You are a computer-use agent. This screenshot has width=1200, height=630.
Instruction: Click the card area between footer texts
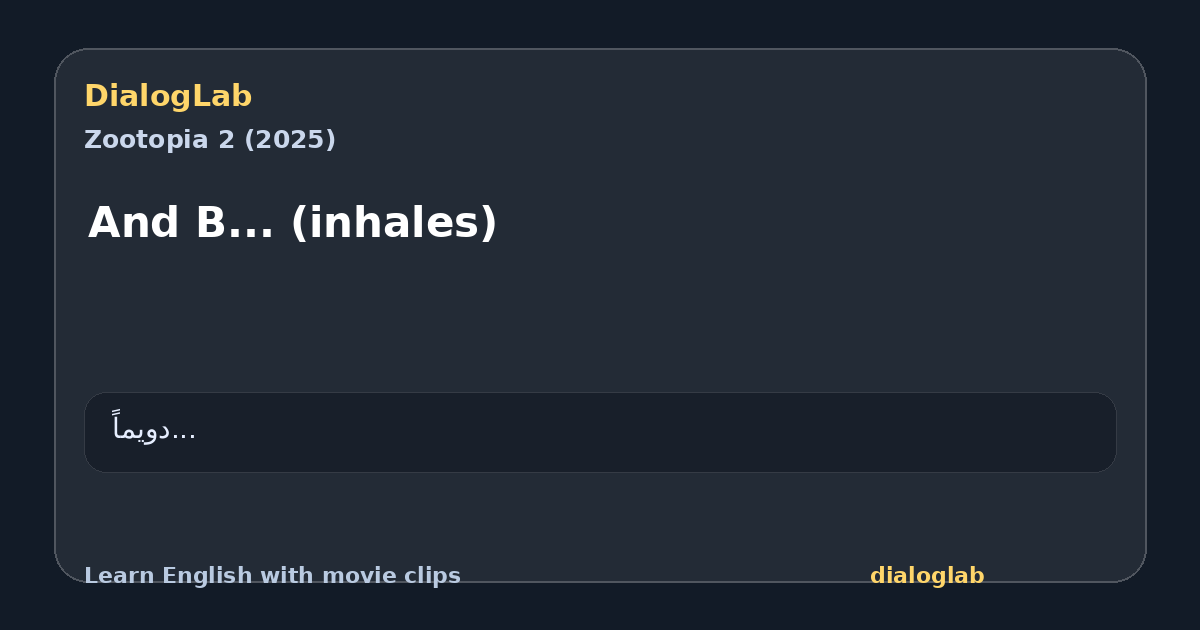coord(665,576)
